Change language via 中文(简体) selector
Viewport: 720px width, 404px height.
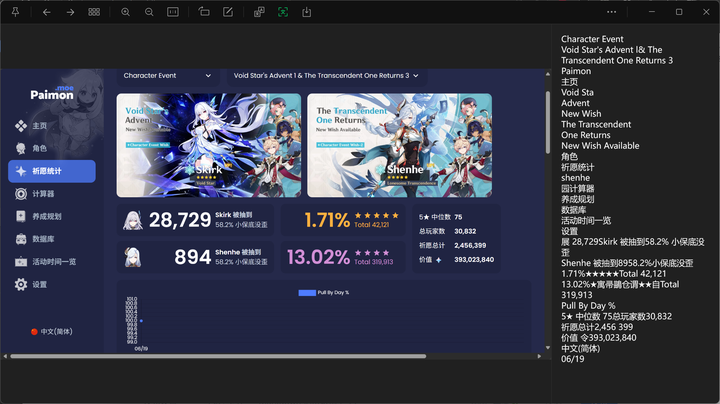[x=51, y=331]
